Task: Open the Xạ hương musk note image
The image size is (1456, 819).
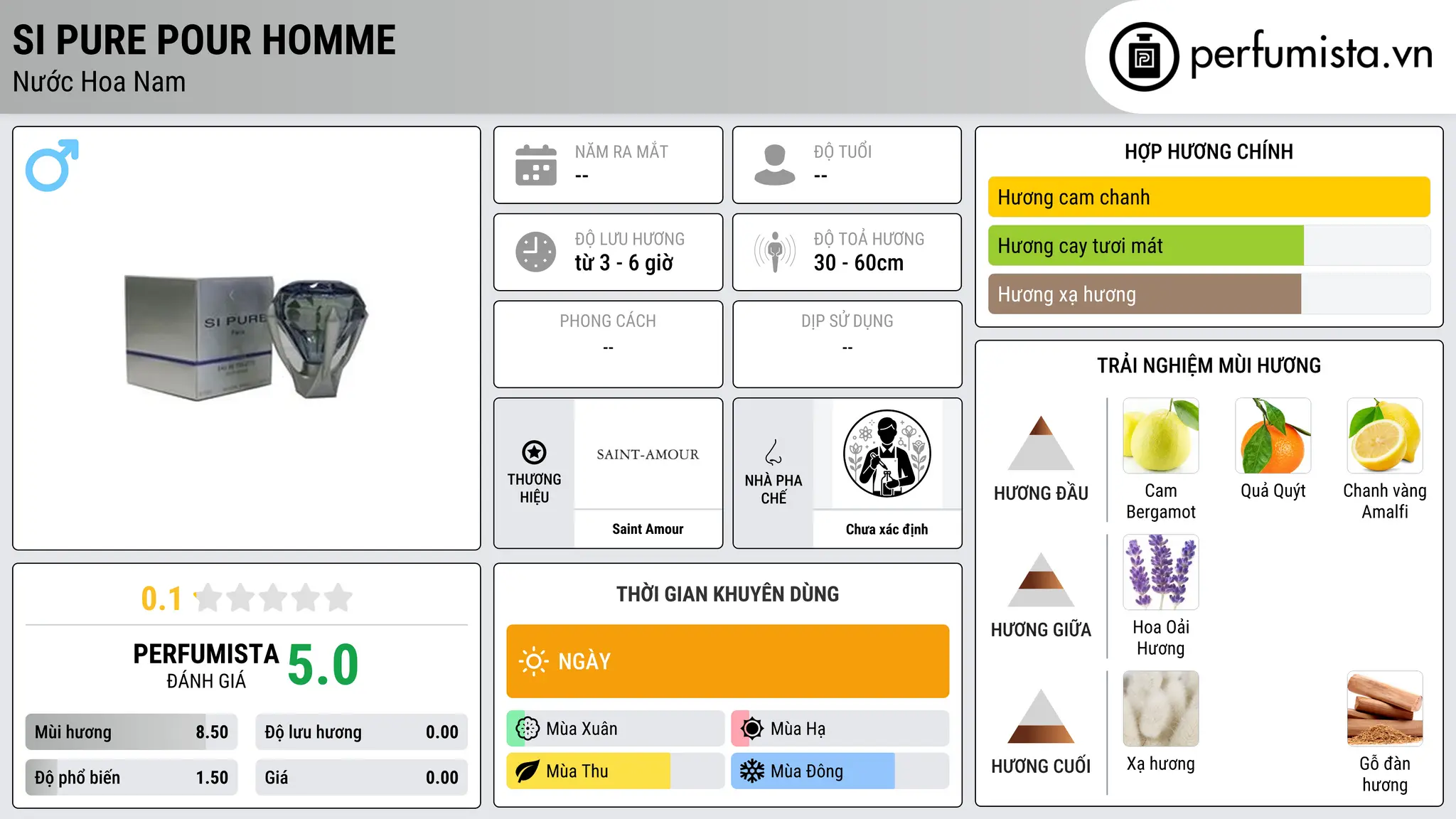Action: 1161,709
